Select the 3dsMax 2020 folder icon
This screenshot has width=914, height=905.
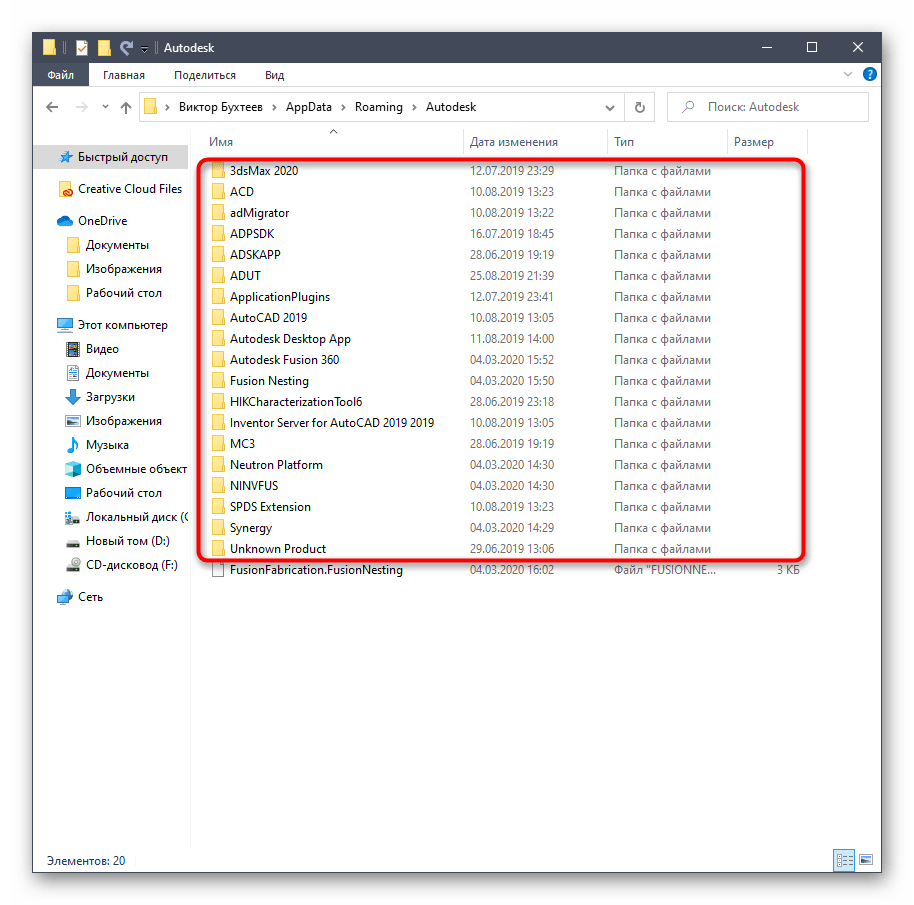click(x=218, y=171)
